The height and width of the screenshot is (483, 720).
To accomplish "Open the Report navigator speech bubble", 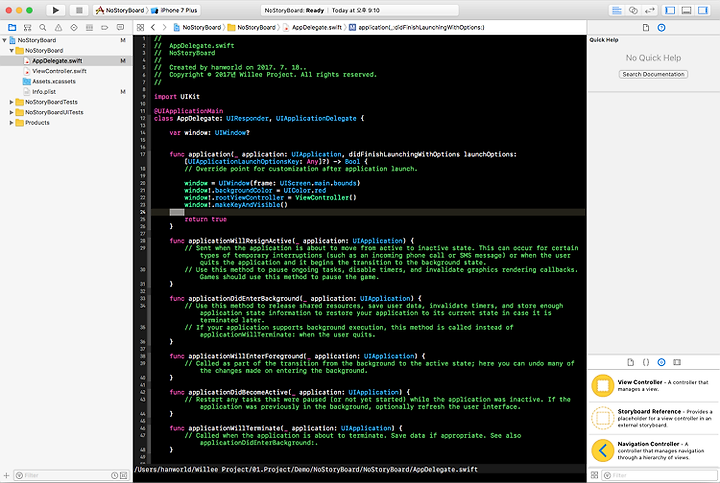I will click(120, 28).
